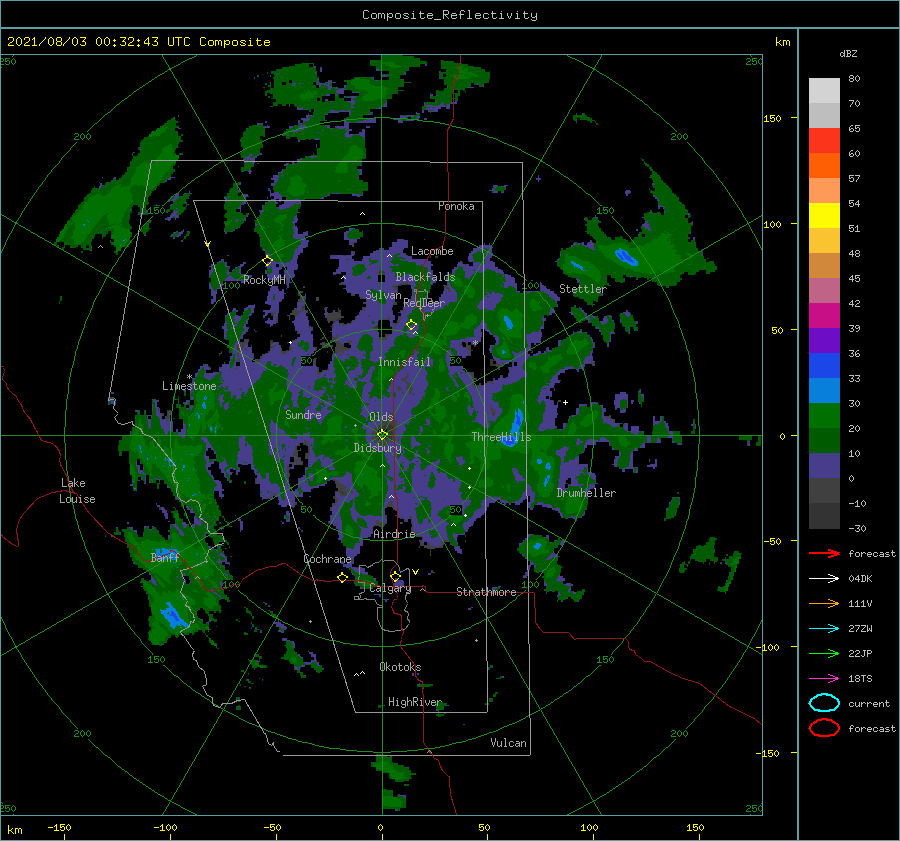Select the RedDeer city label

tap(424, 303)
